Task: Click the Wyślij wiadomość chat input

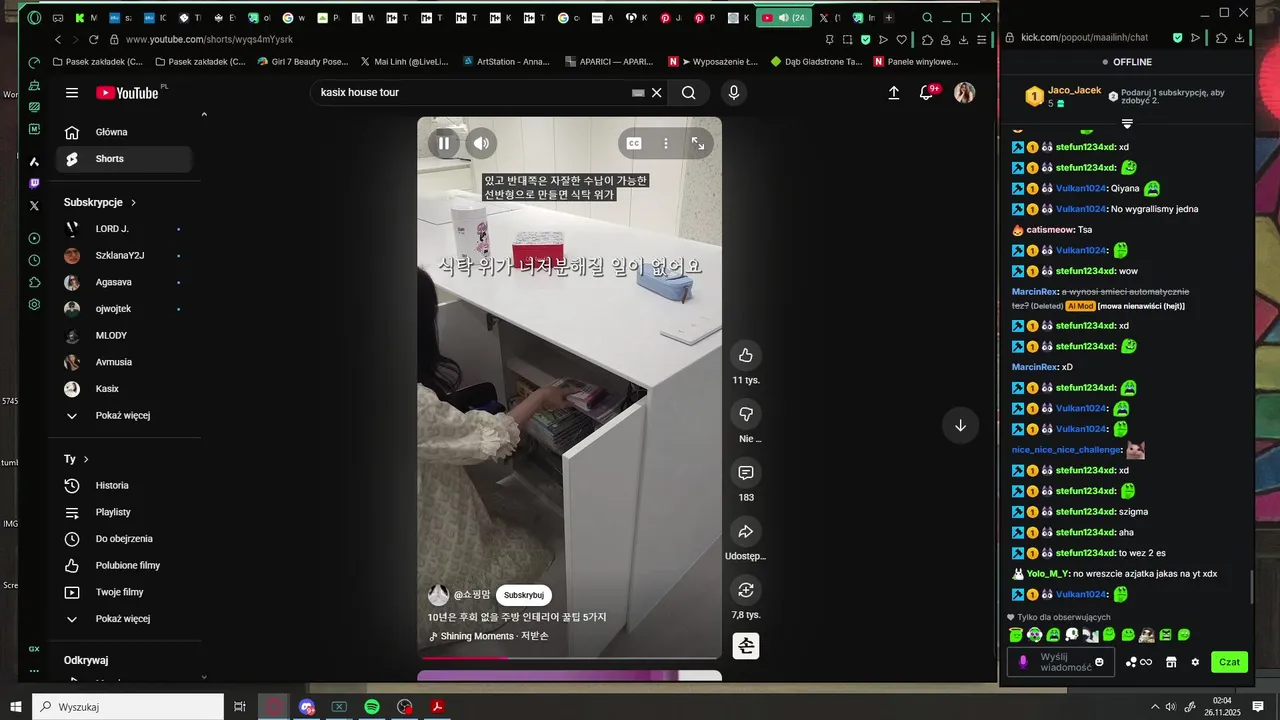Action: coord(1061,662)
